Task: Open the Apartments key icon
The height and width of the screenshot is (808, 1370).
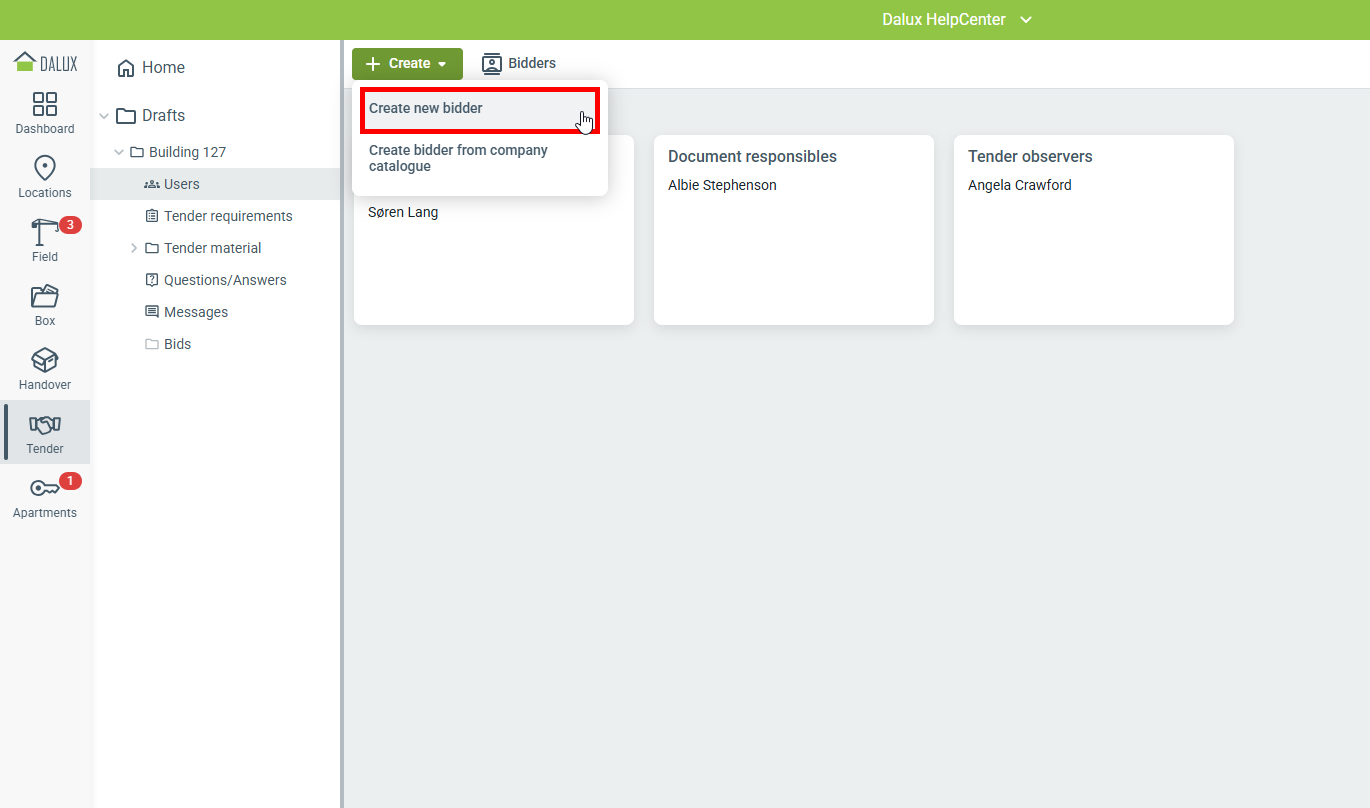Action: tap(45, 488)
